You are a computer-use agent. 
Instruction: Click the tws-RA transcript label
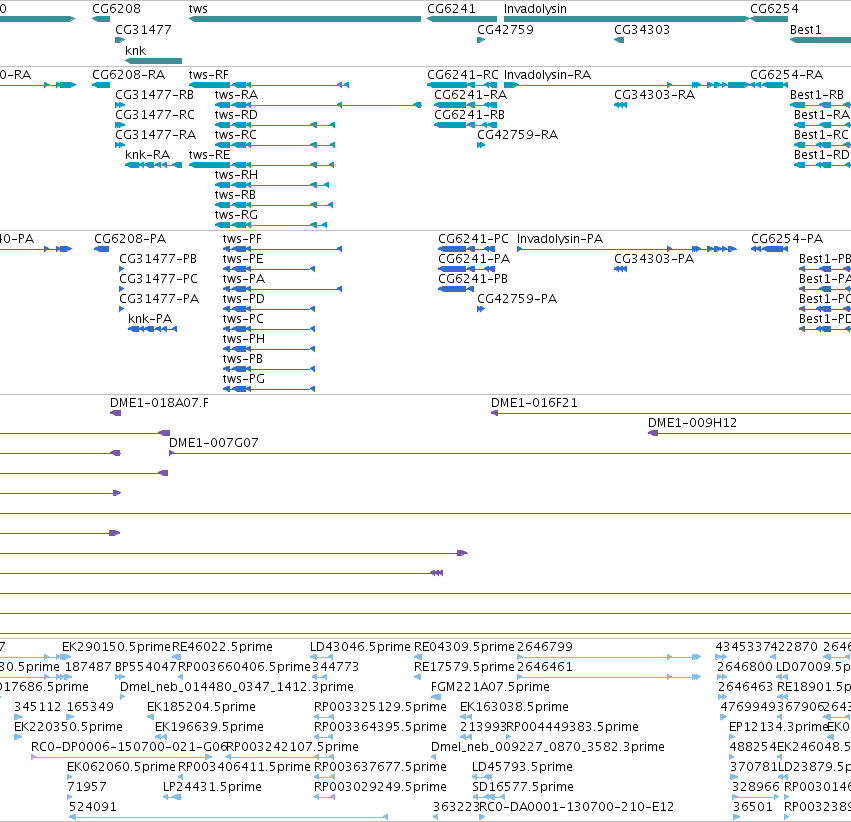237,95
